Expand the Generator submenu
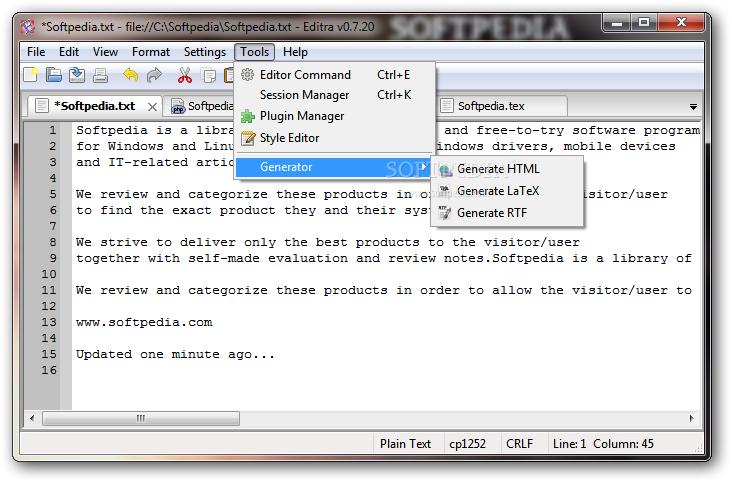This screenshot has width=732, height=482. point(334,167)
